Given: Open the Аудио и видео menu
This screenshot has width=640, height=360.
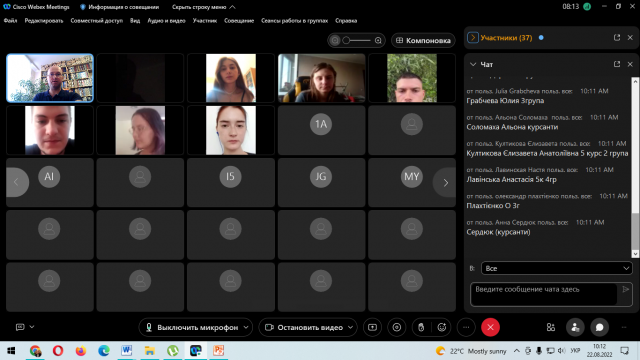Looking at the screenshot, I should (x=166, y=20).
